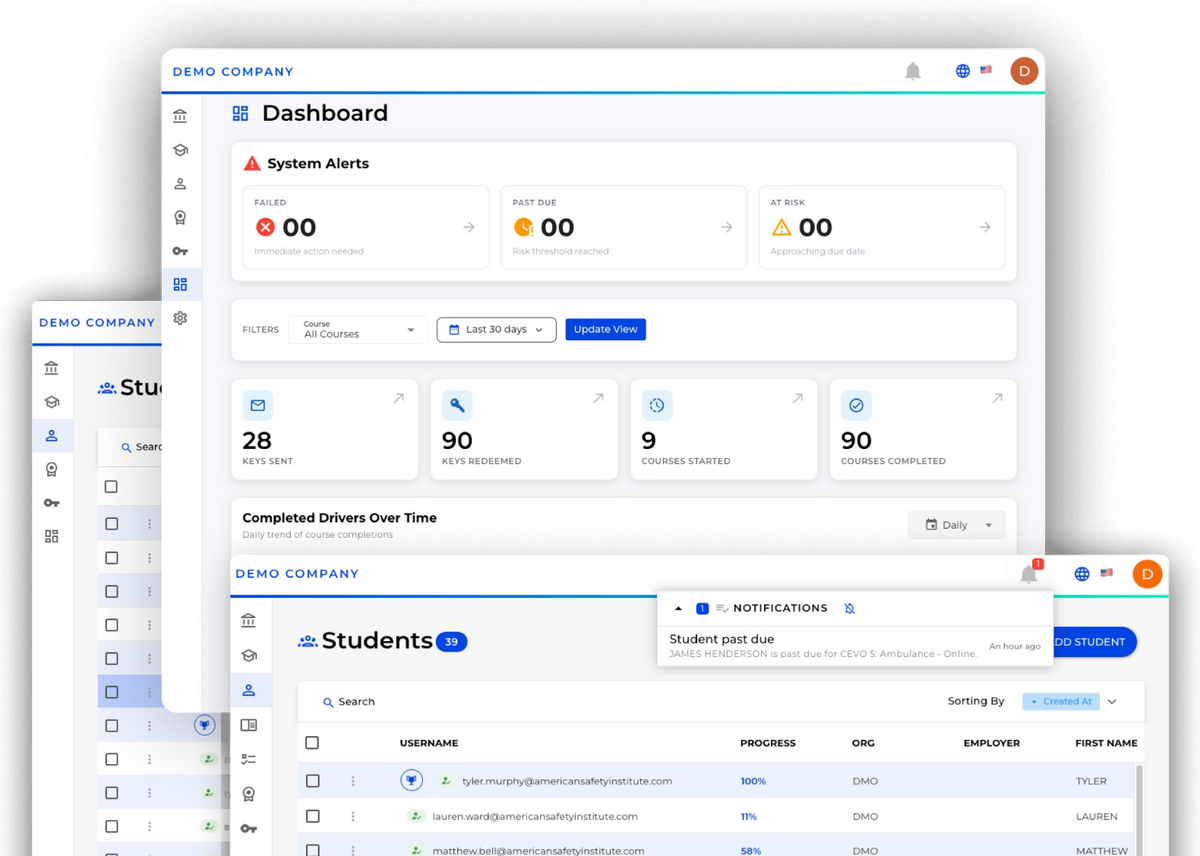This screenshot has width=1200, height=856.
Task: Select all students header checkbox in front window
Action: [x=312, y=743]
